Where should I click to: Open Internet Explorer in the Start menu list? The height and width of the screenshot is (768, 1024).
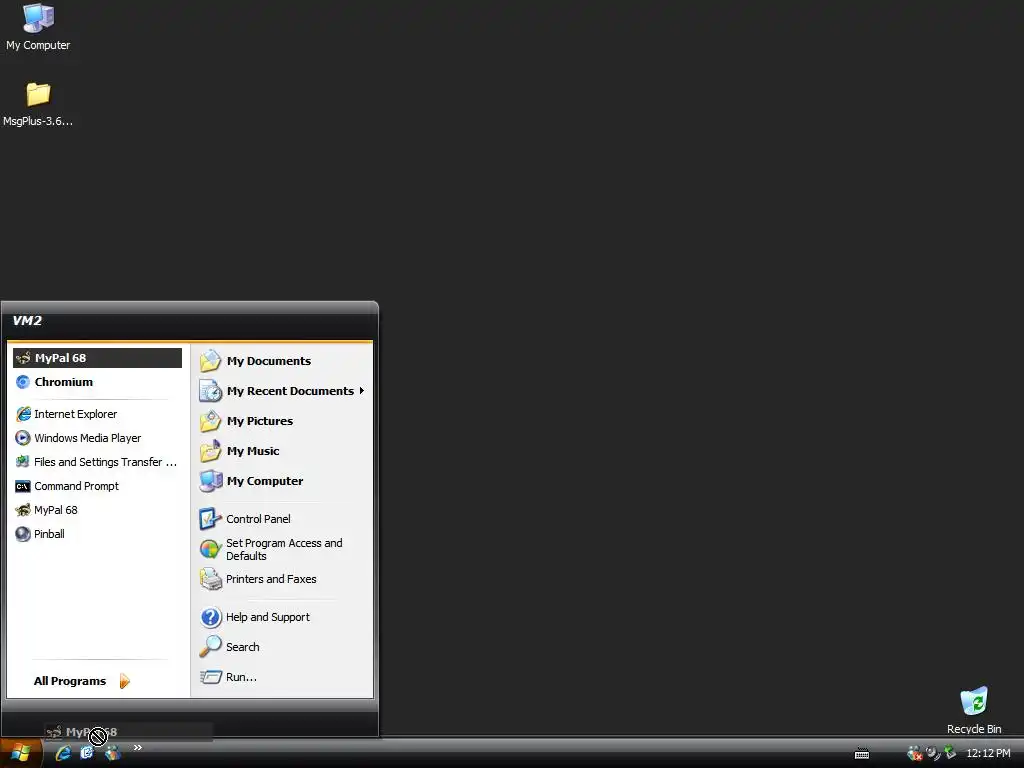[97, 414]
